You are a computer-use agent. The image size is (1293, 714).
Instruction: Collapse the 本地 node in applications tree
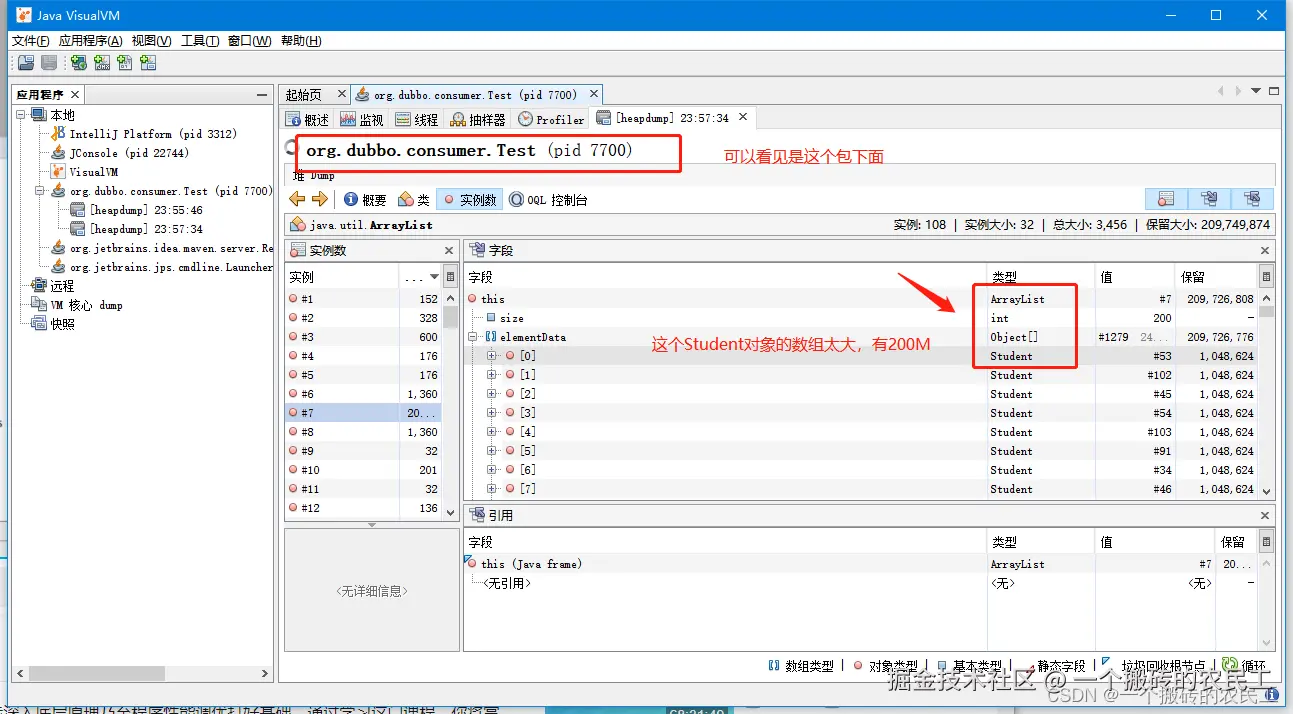(x=22, y=112)
